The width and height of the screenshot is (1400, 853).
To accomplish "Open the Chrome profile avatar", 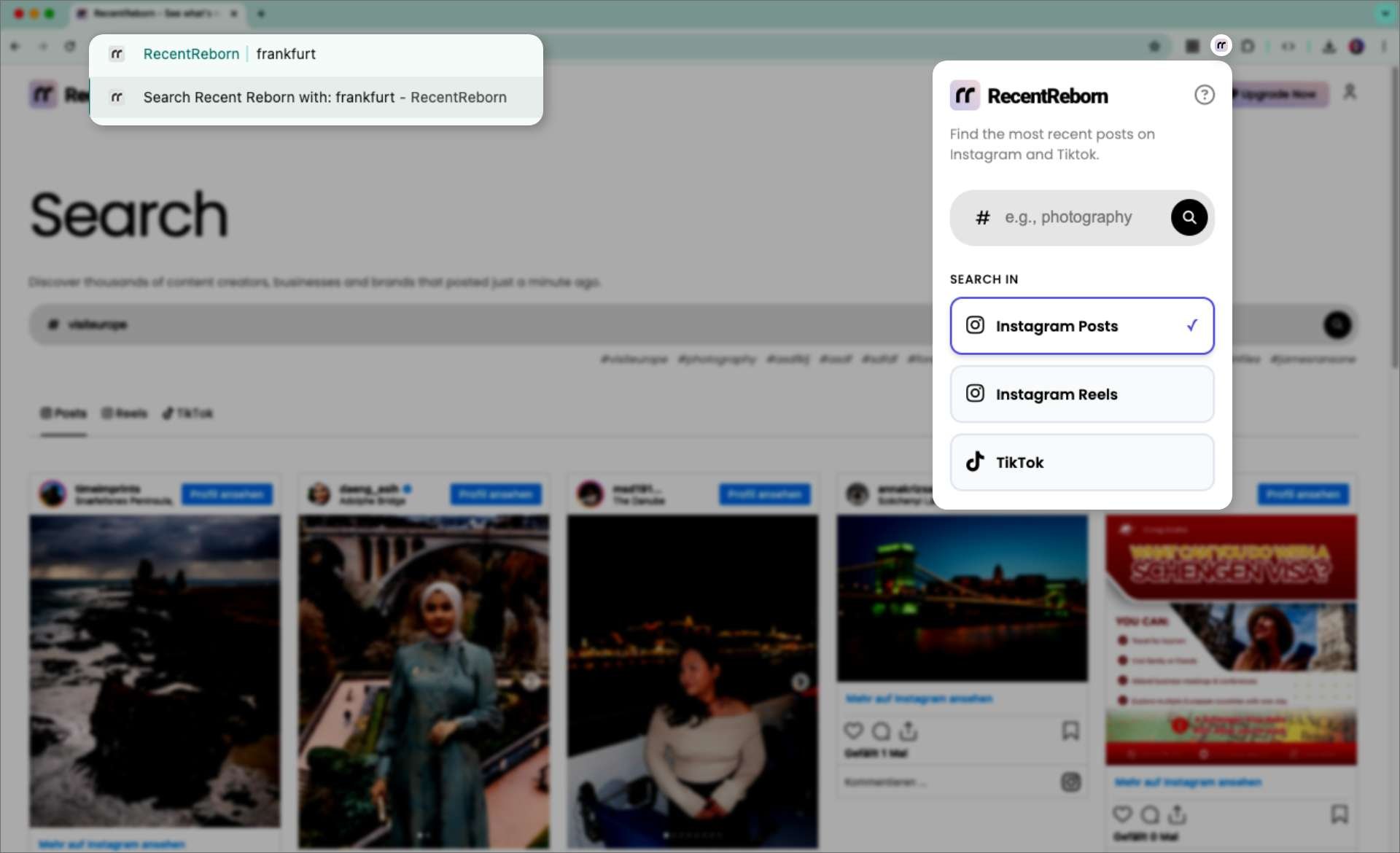I will point(1356,46).
